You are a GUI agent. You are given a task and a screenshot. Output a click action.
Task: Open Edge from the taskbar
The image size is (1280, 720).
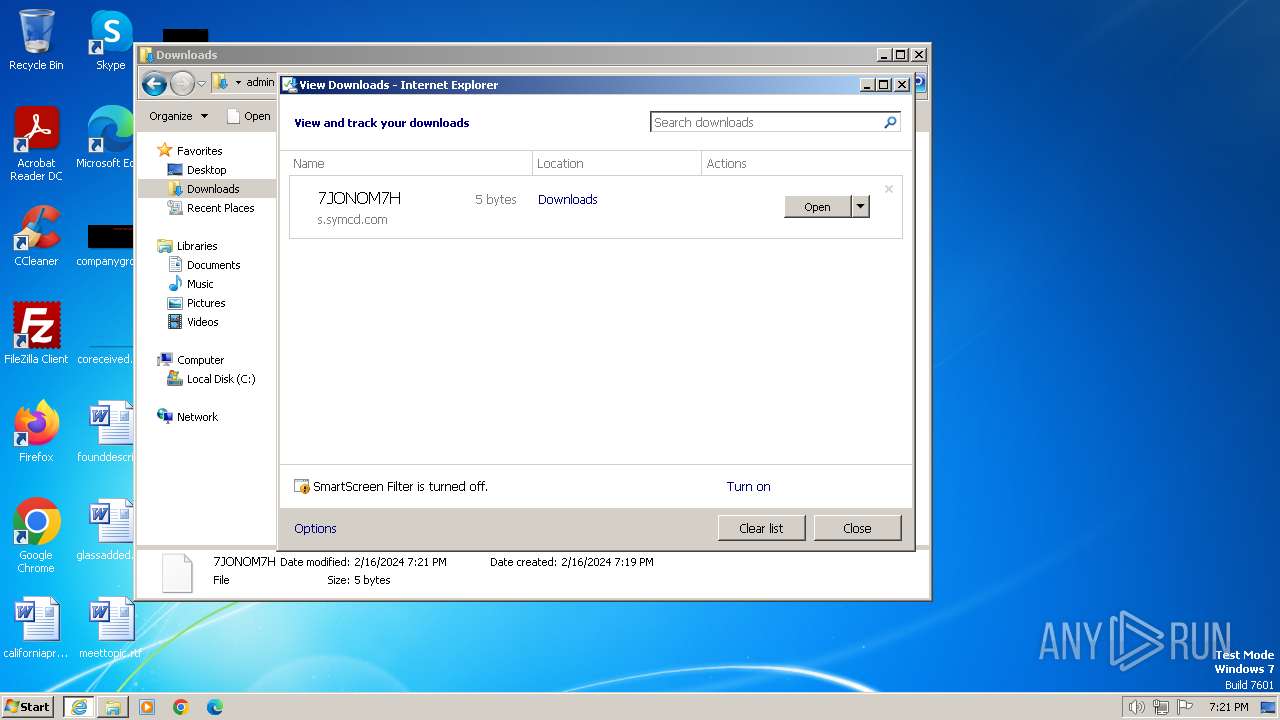tap(215, 706)
